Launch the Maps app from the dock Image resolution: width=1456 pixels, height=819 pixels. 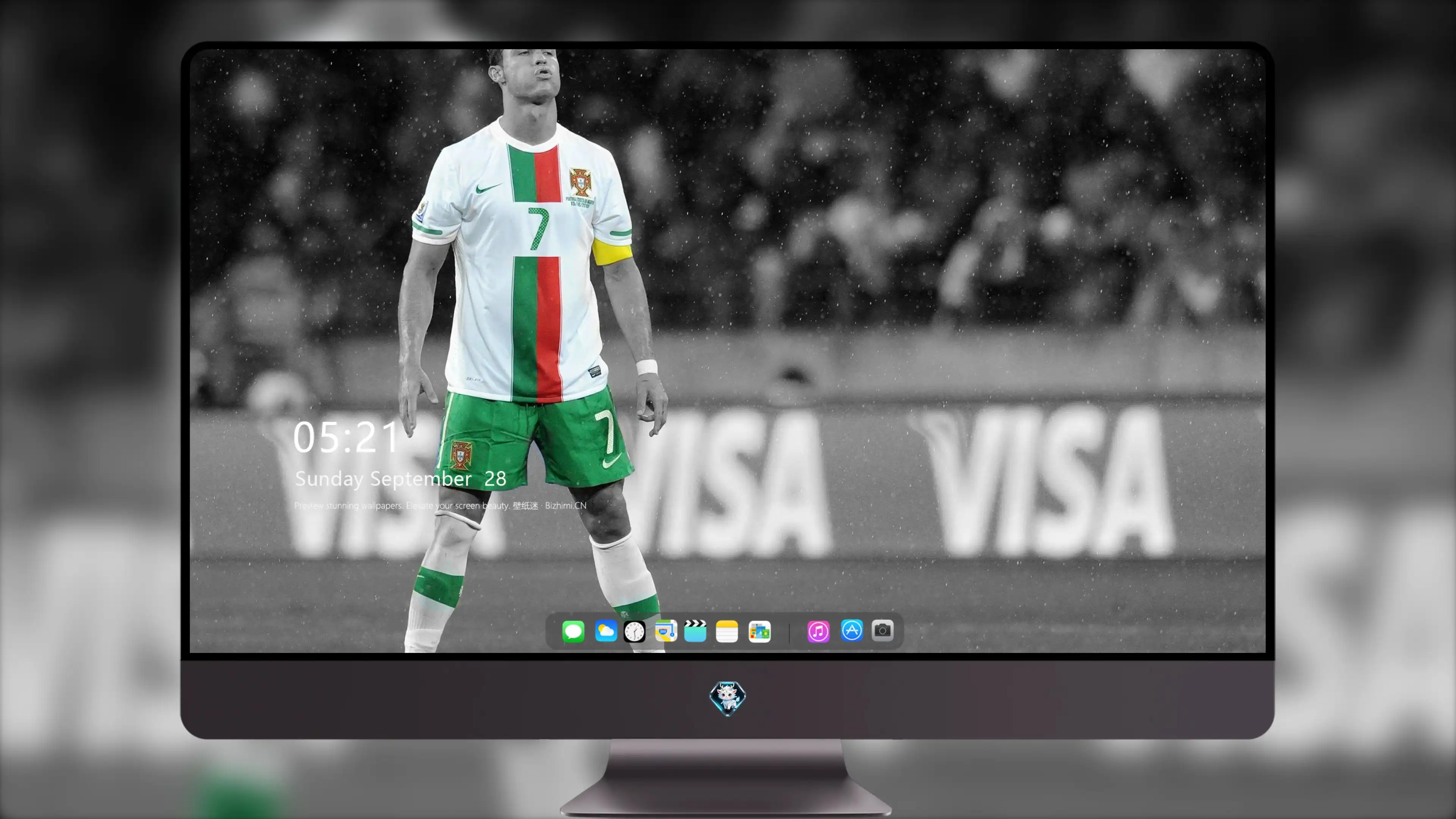point(666,631)
